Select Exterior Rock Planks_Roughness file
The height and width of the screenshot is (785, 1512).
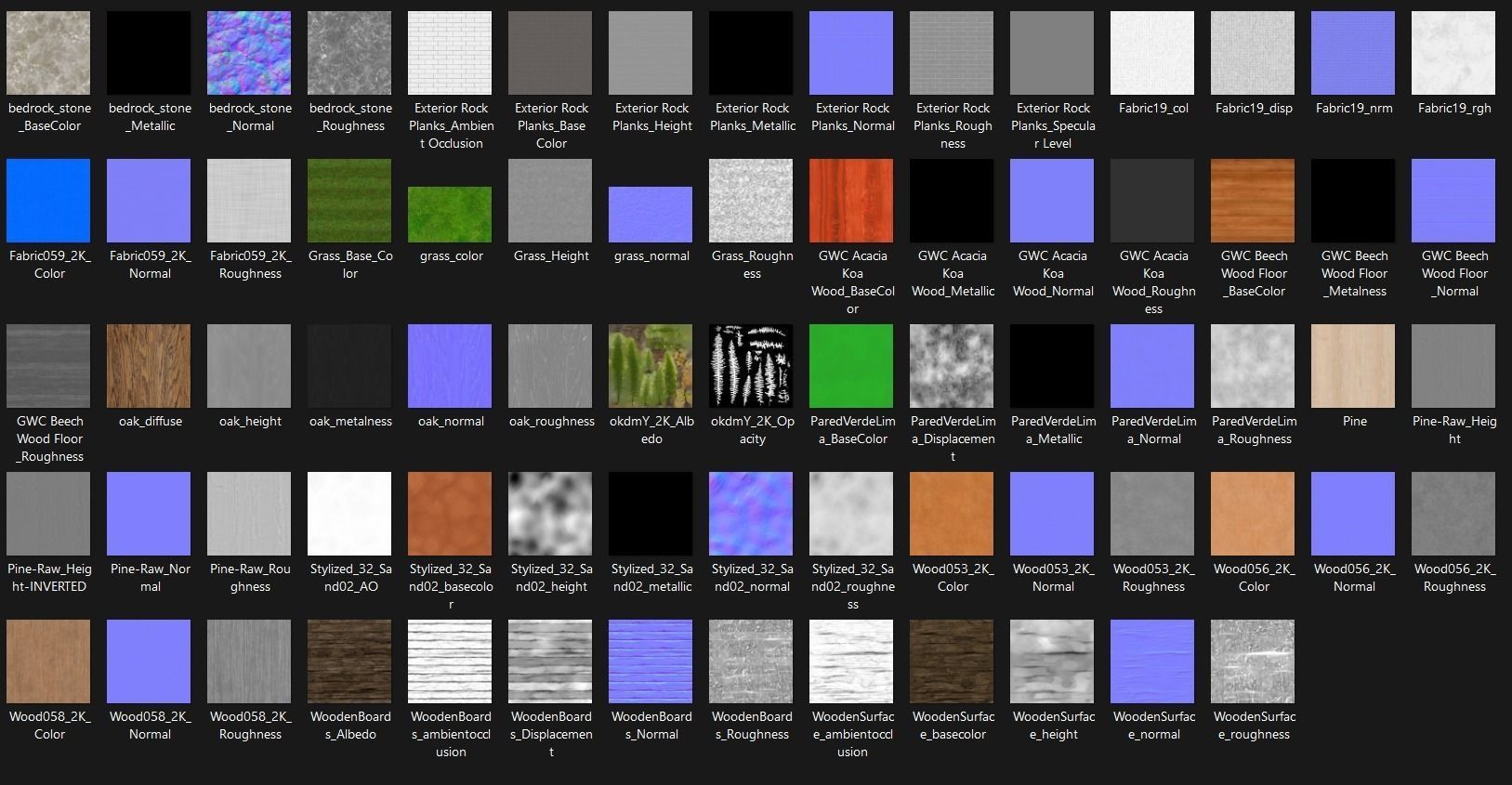(x=952, y=53)
